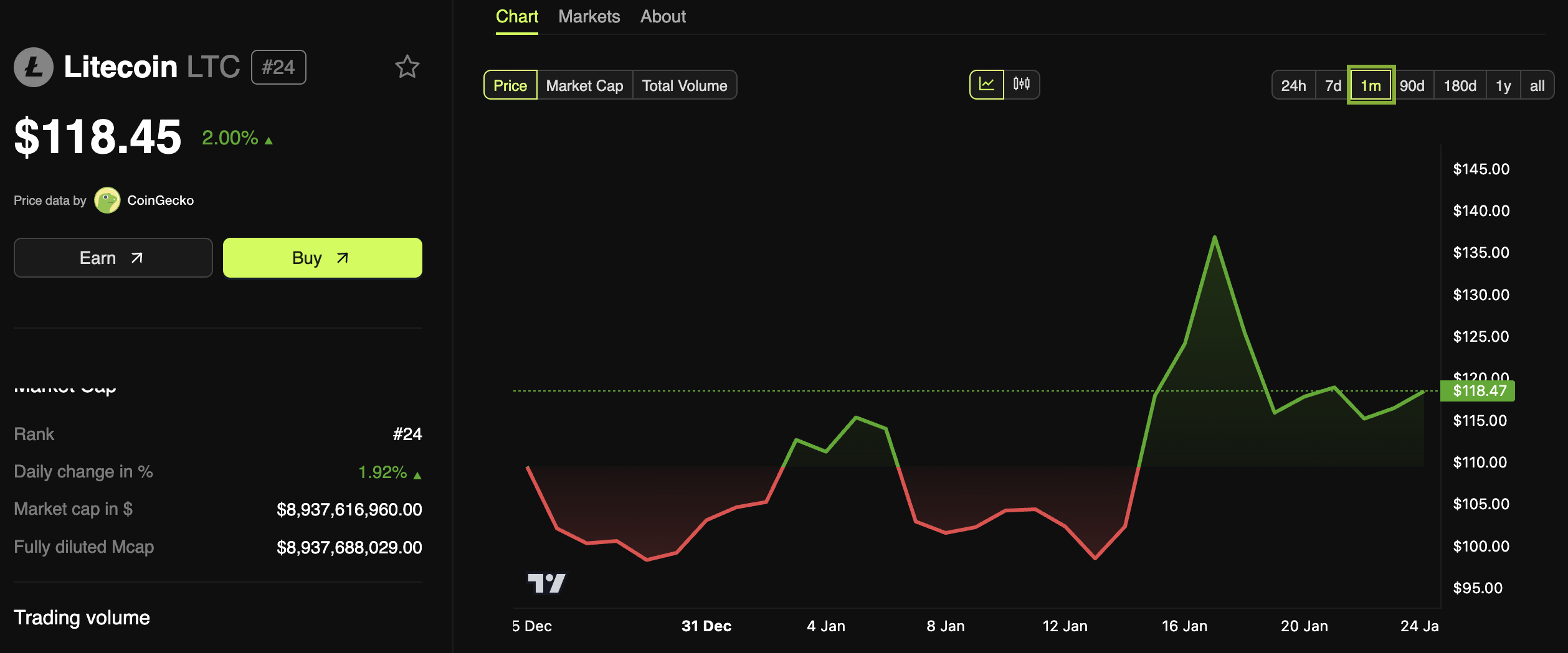Click the Earn button
Image resolution: width=1568 pixels, height=653 pixels.
point(113,258)
